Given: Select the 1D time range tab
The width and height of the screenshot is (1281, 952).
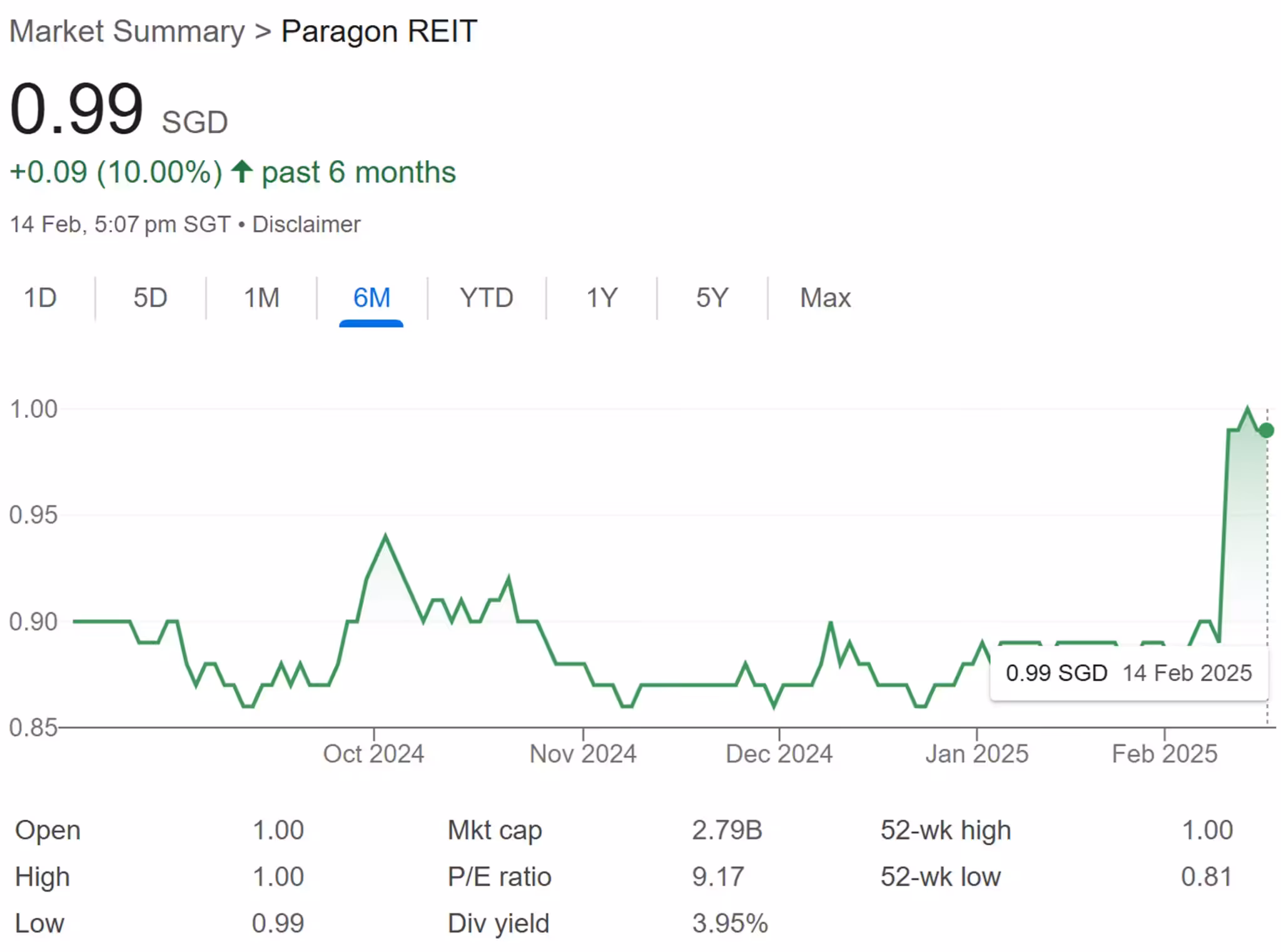Looking at the screenshot, I should (x=40, y=298).
